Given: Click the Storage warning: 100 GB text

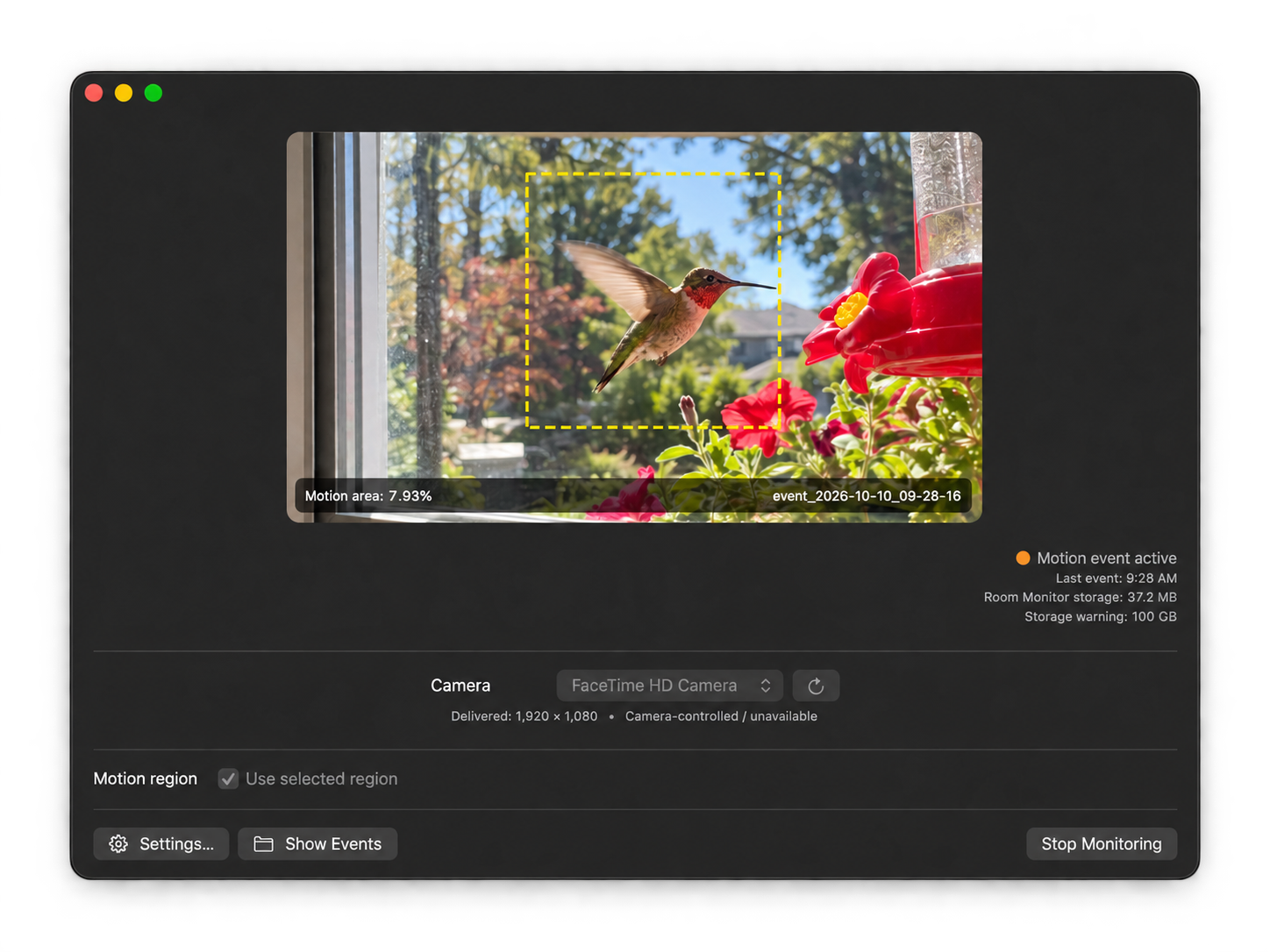Looking at the screenshot, I should (x=1101, y=617).
